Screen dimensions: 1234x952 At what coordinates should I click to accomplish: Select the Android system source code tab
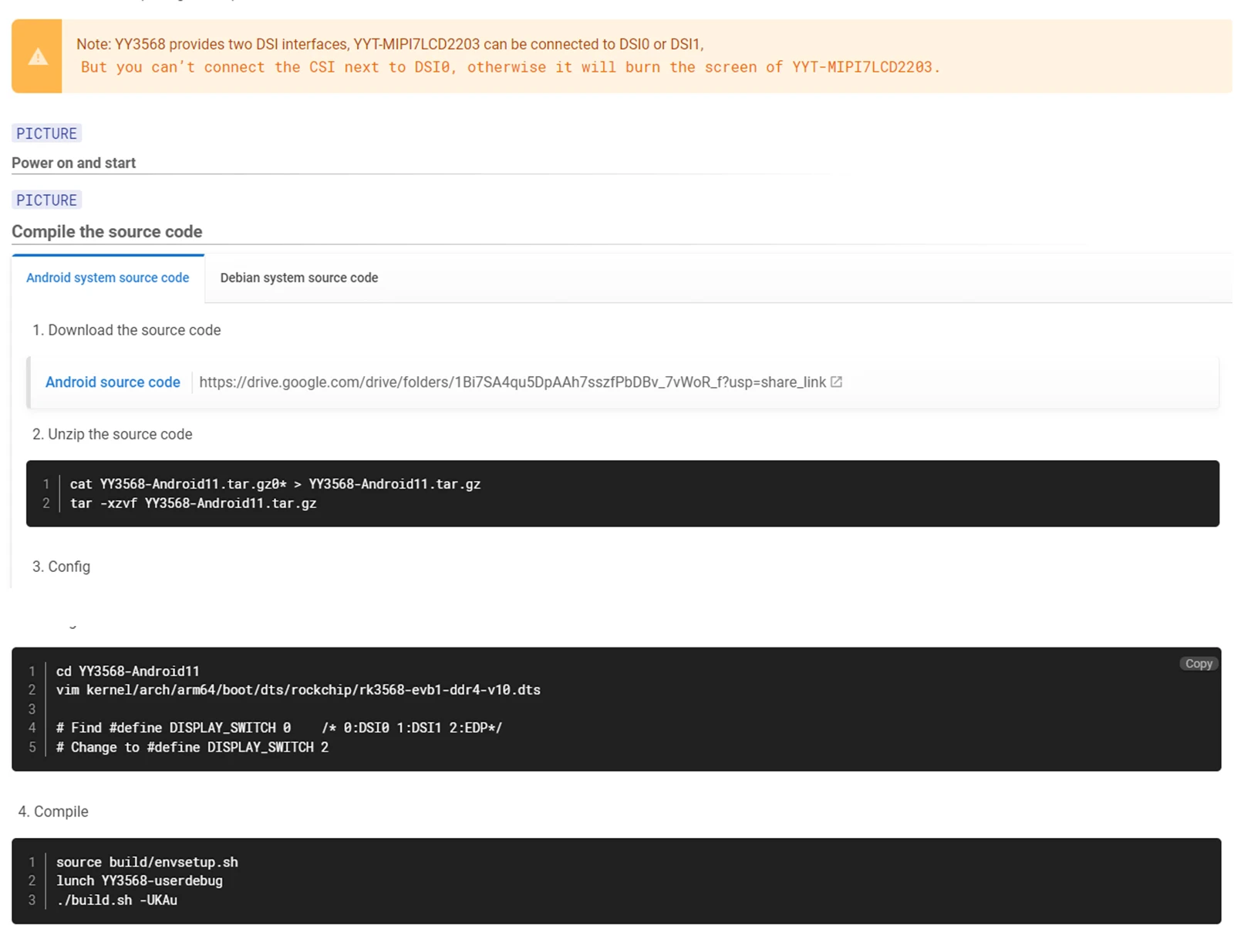coord(107,278)
